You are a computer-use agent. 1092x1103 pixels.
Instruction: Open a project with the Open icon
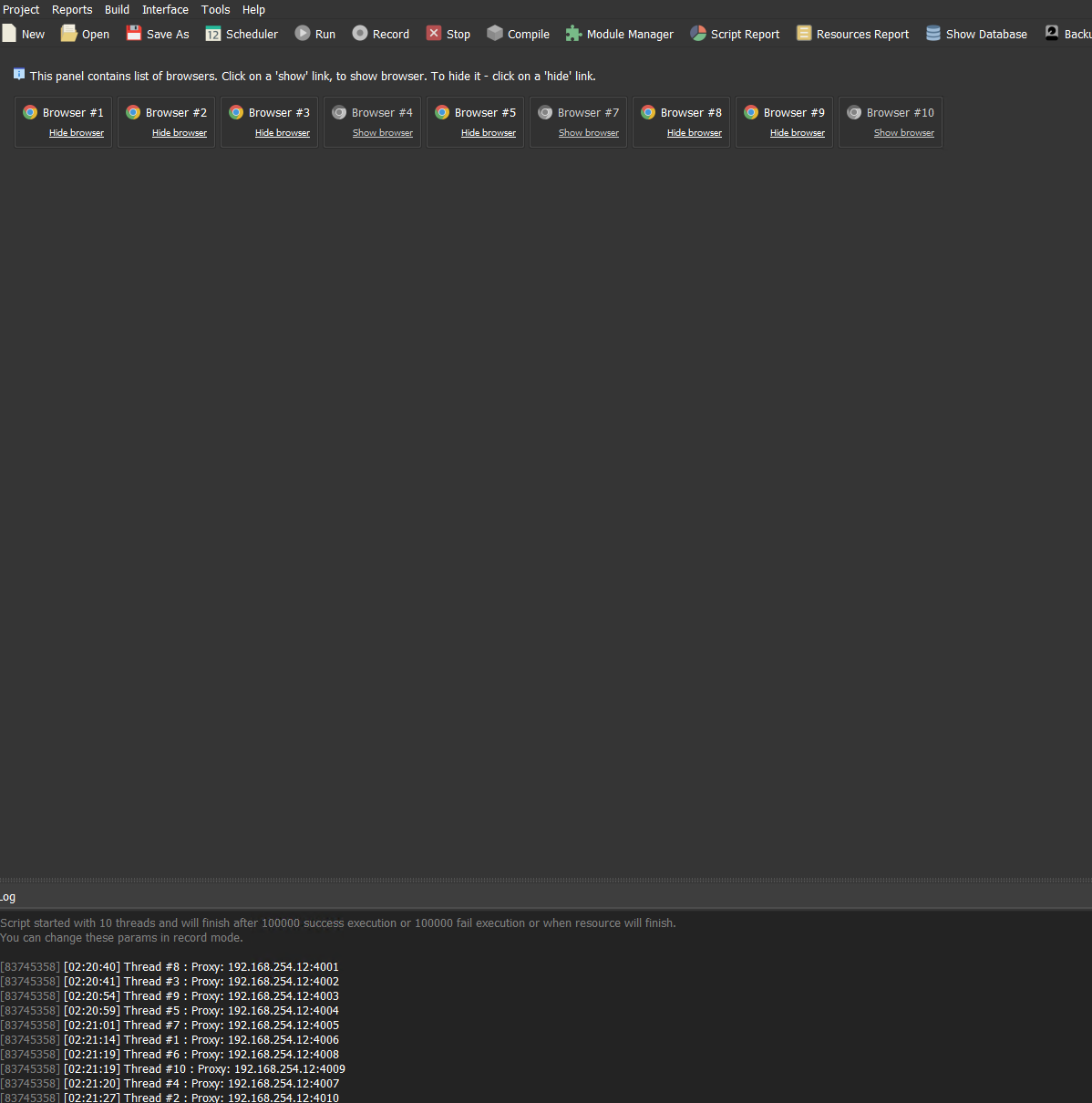click(x=69, y=34)
